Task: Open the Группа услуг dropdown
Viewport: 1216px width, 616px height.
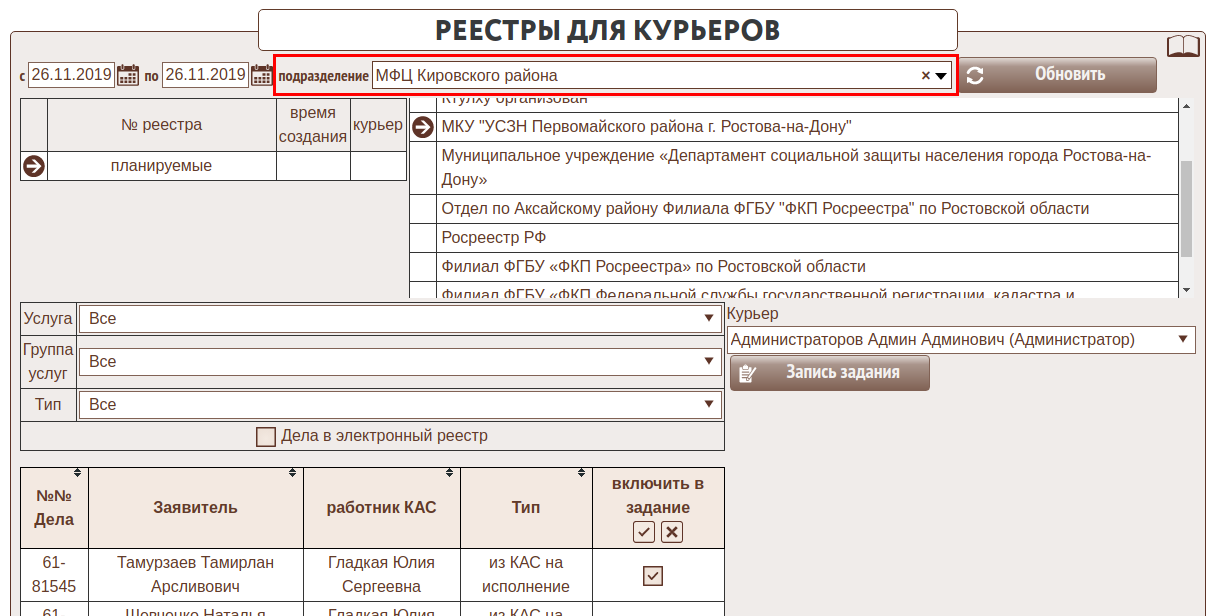Action: [x=709, y=362]
